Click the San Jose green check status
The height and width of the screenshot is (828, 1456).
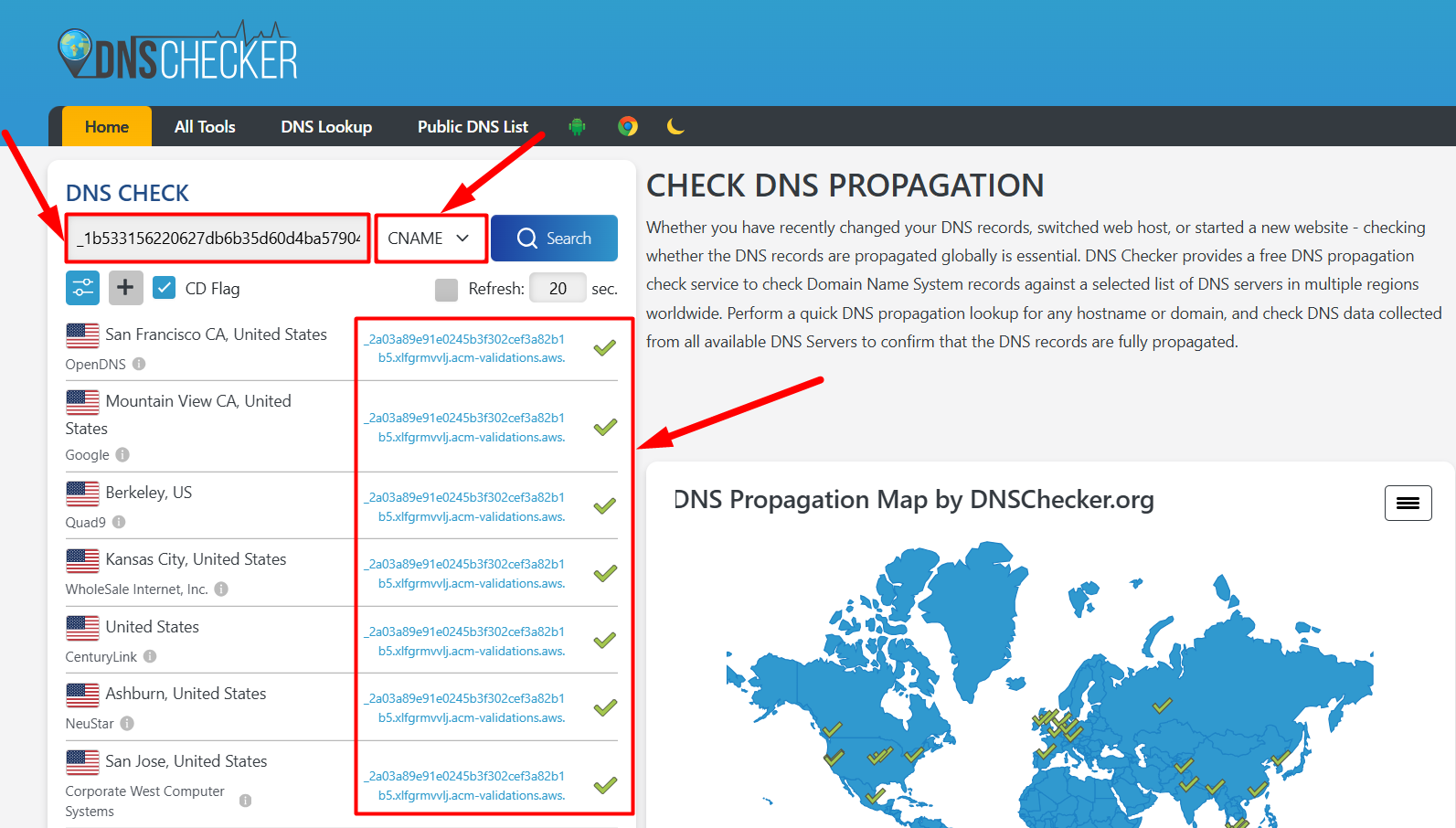click(x=604, y=785)
